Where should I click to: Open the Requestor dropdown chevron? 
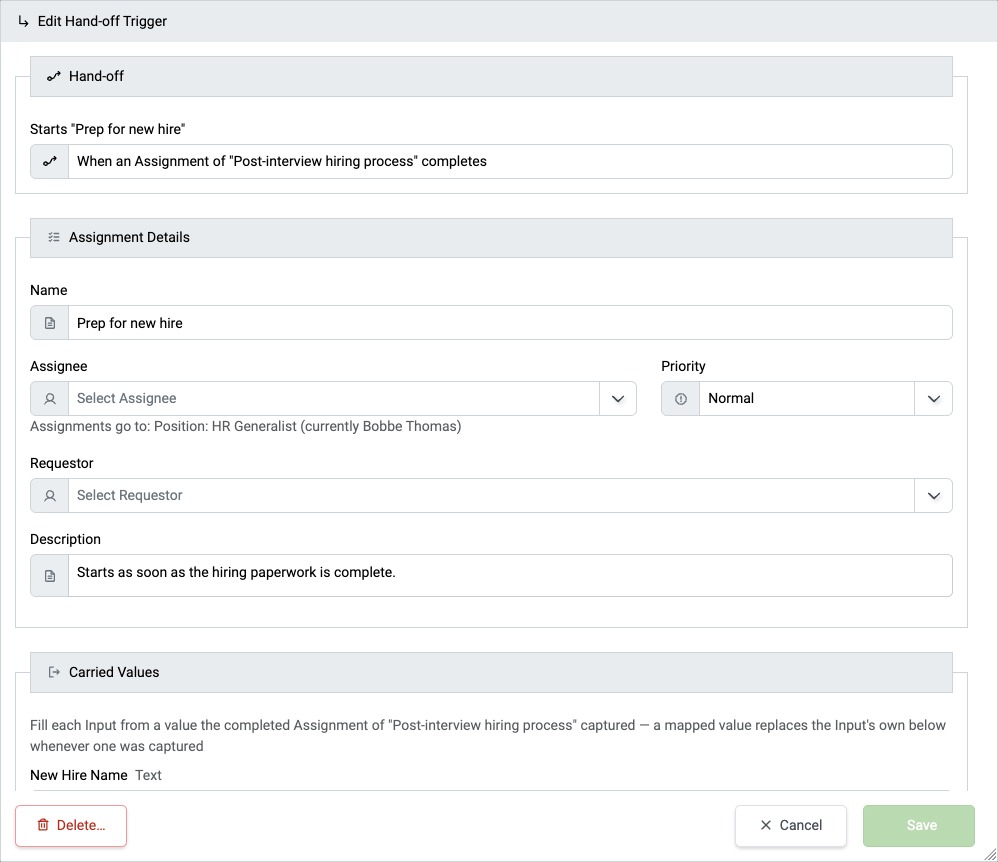(934, 496)
